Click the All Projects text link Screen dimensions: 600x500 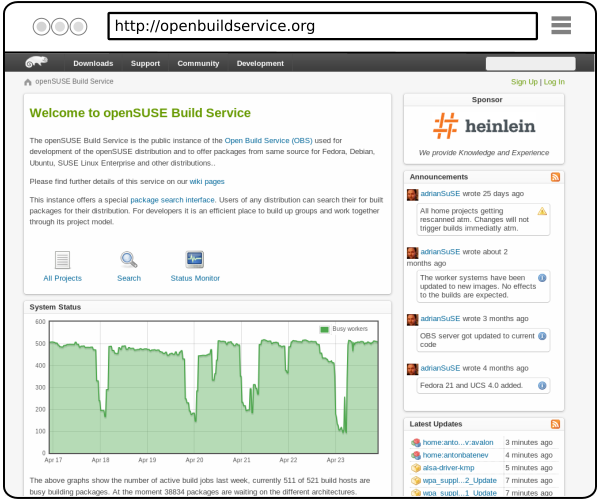(62, 278)
